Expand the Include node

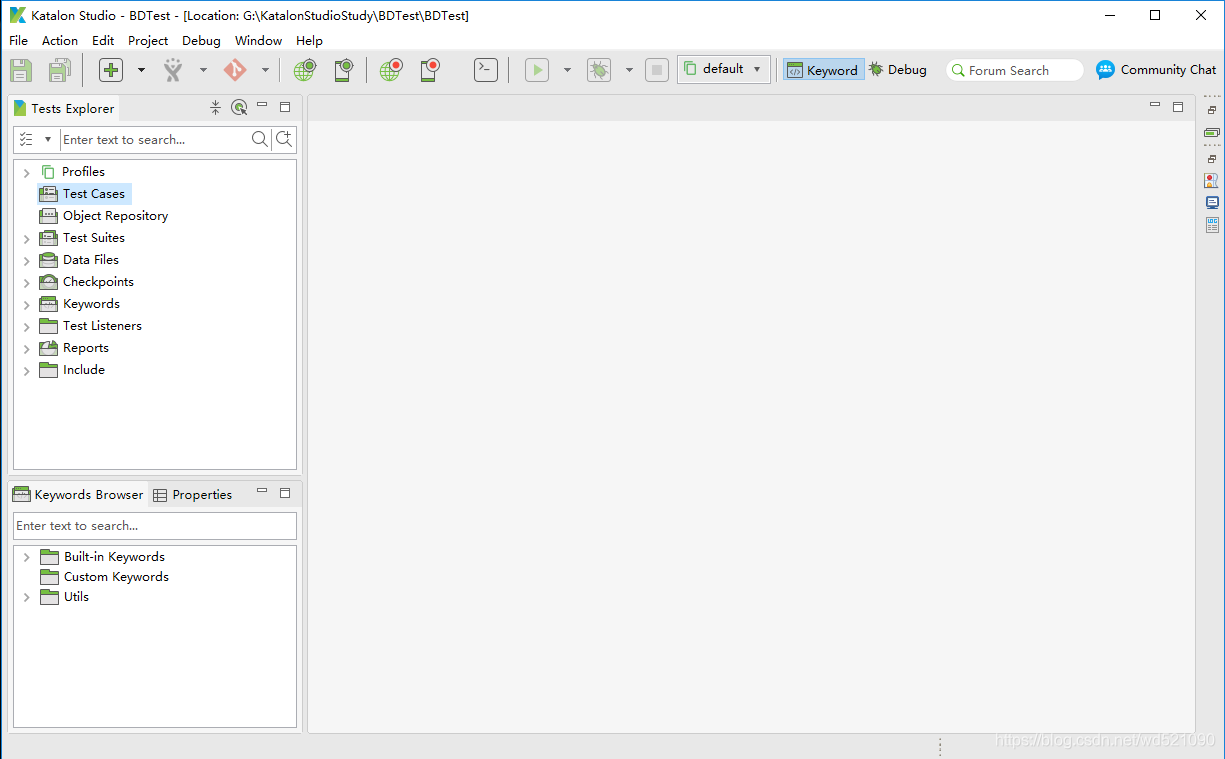tap(27, 371)
